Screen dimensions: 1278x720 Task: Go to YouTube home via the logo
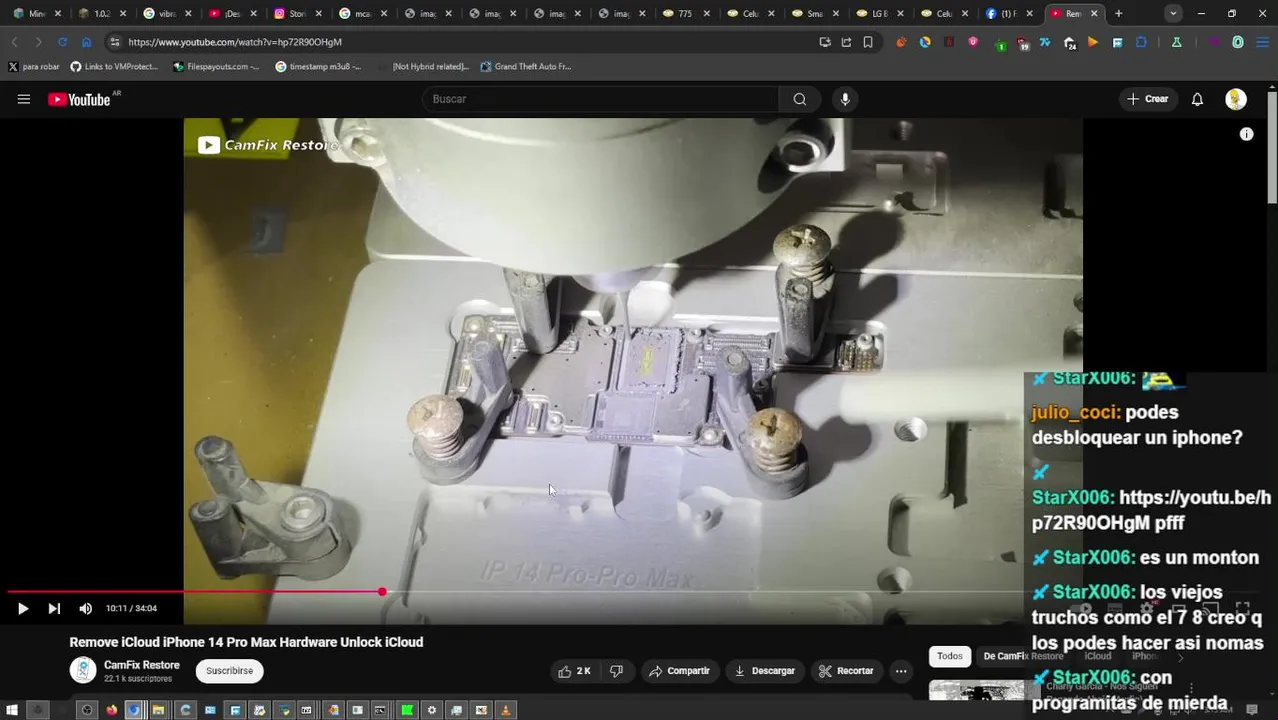[79, 99]
